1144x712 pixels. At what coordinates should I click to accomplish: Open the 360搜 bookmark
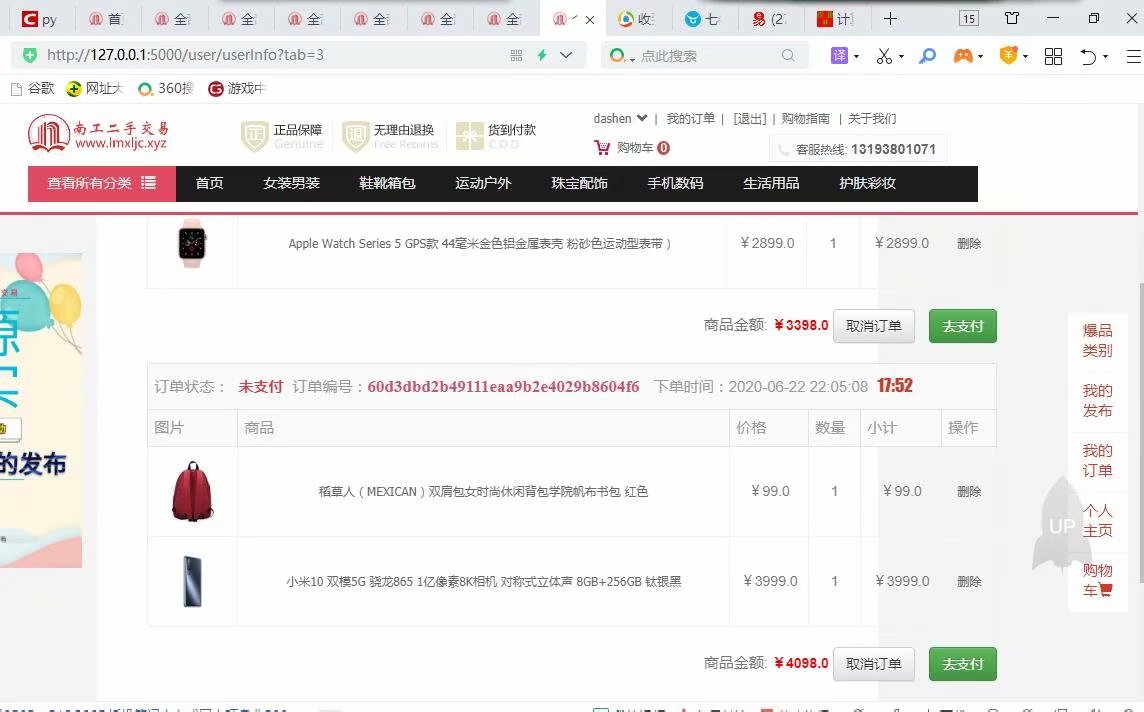click(x=166, y=88)
